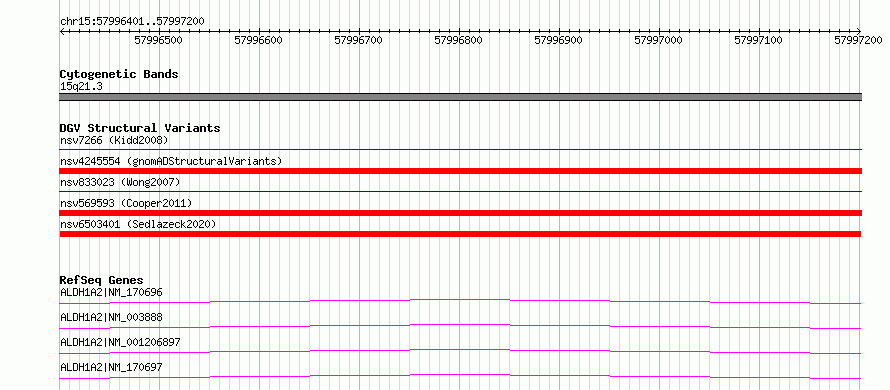This screenshot has height=390, width=890.
Task: Click the magenta NM_003888 transcript line
Action: tap(460, 326)
